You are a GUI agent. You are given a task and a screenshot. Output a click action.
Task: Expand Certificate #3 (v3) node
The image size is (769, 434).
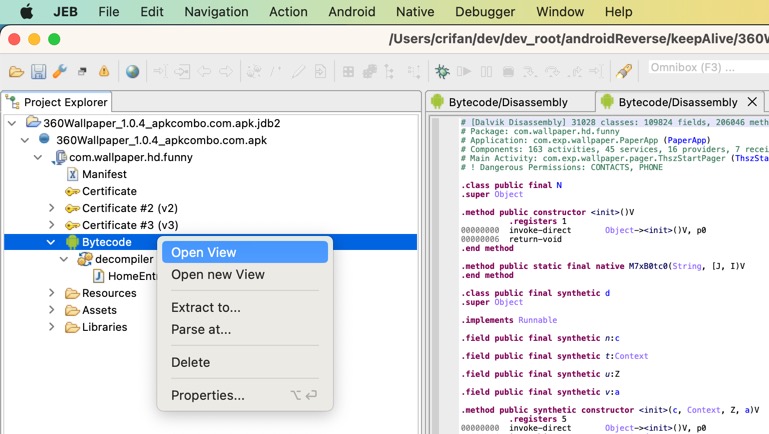(51, 225)
